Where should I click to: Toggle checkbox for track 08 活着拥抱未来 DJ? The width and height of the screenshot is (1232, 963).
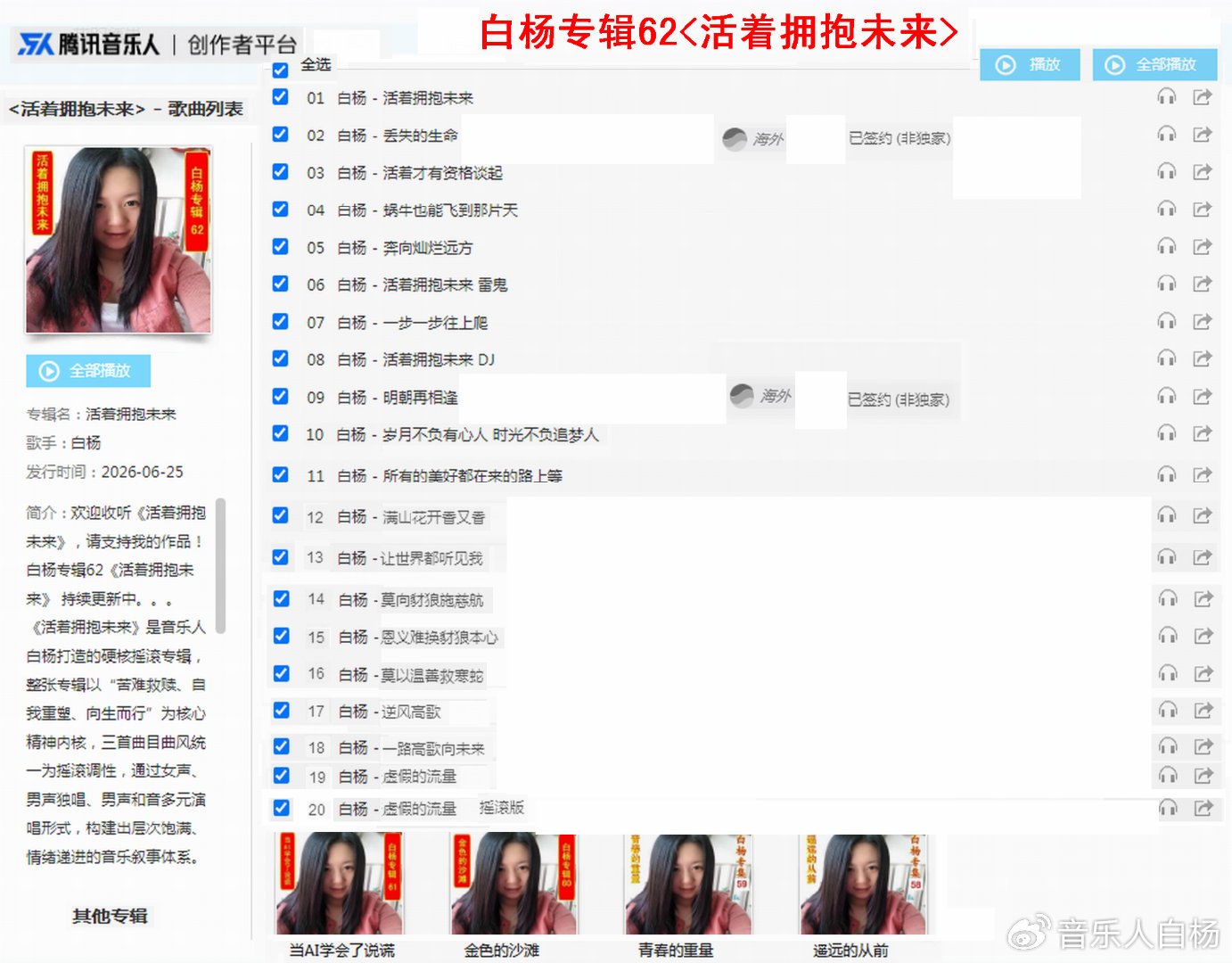pyautogui.click(x=280, y=358)
